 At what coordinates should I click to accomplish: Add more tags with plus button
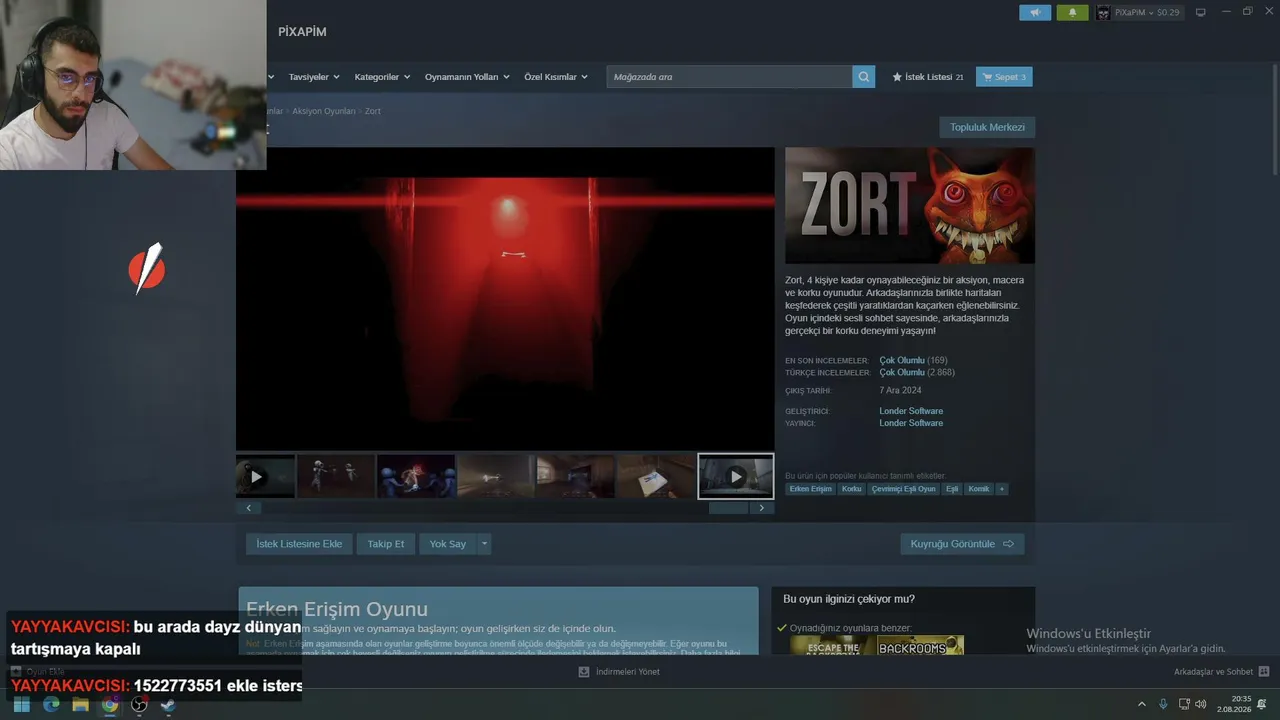1001,489
